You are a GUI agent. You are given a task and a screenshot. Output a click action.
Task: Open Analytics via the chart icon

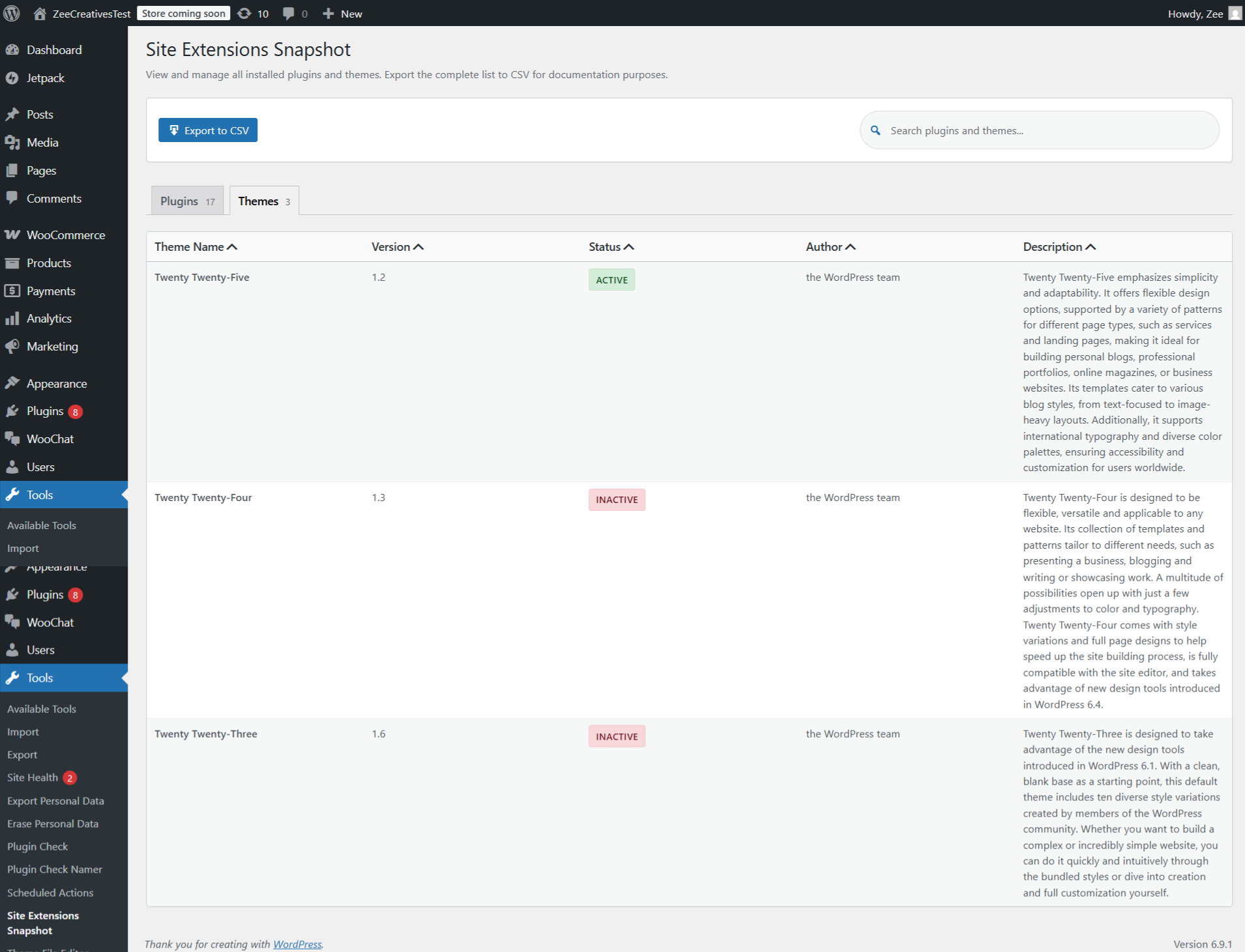tap(13, 318)
